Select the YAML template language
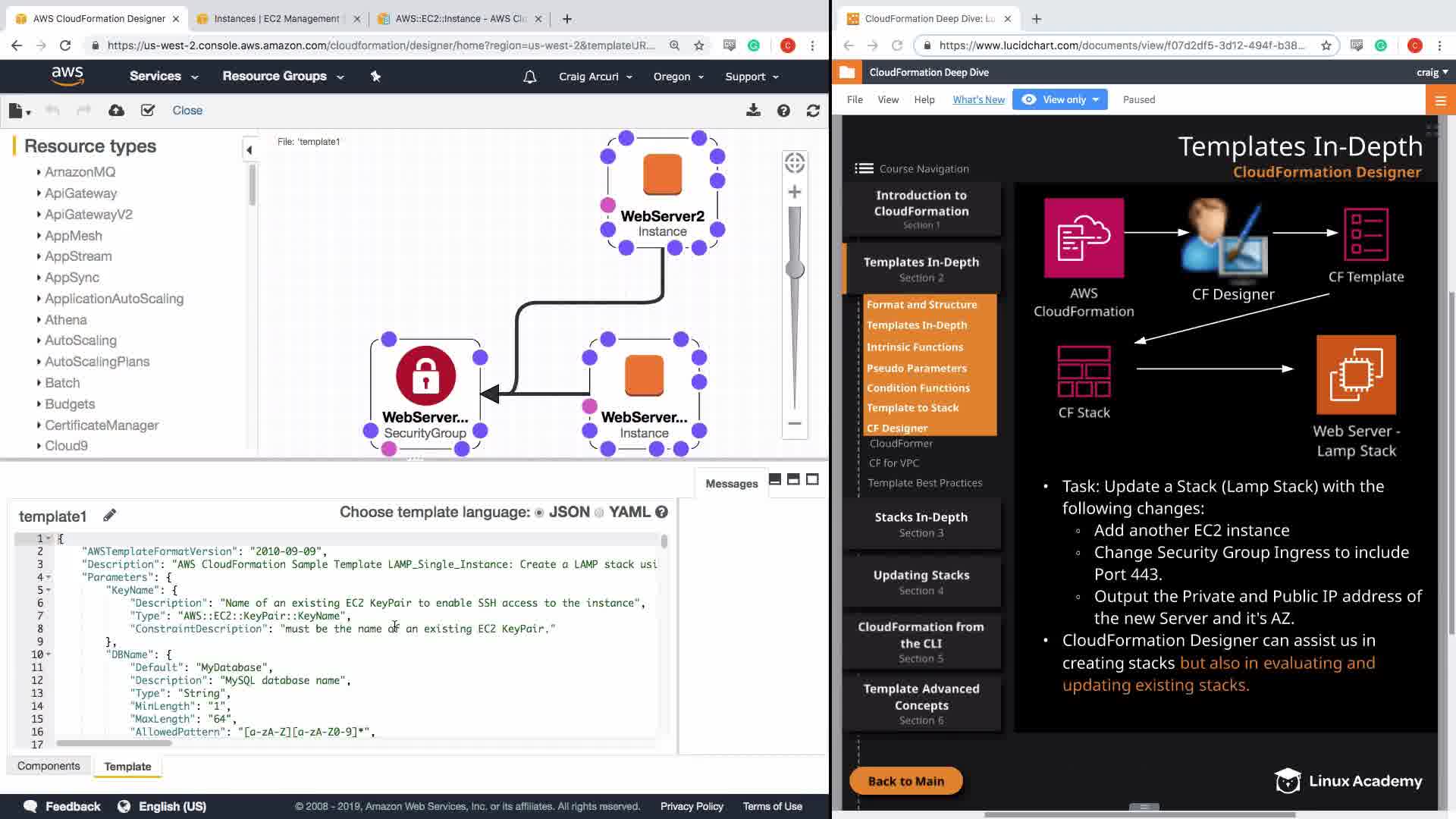This screenshot has height=819, width=1456. click(599, 513)
